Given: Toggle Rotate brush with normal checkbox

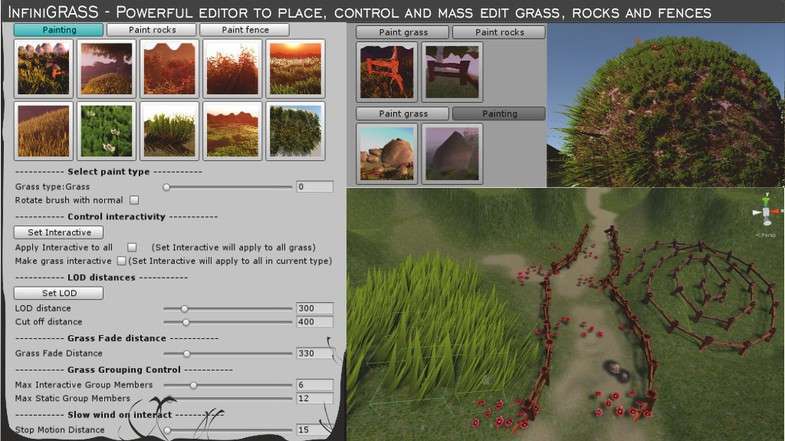Looking at the screenshot, I should pyautogui.click(x=134, y=200).
